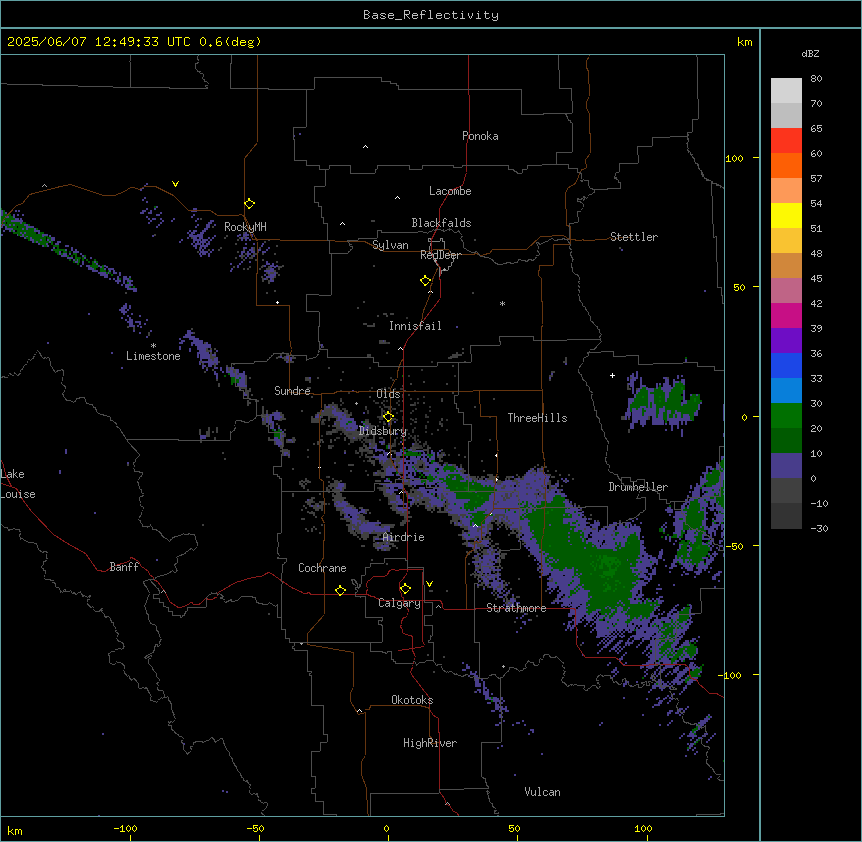Click the Sundre town label
The image size is (862, 842).
(x=292, y=391)
